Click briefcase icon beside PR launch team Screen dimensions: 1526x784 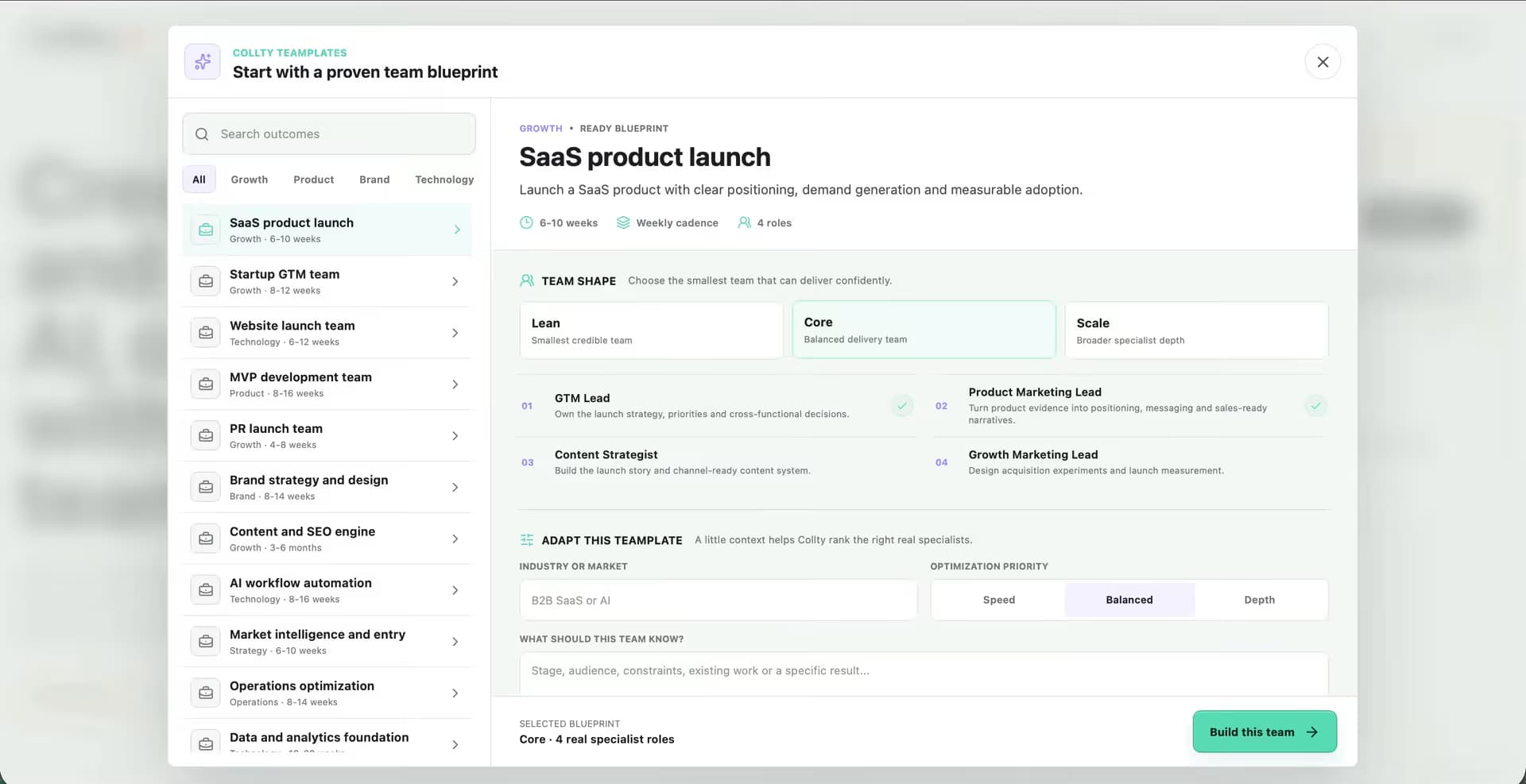[206, 435]
